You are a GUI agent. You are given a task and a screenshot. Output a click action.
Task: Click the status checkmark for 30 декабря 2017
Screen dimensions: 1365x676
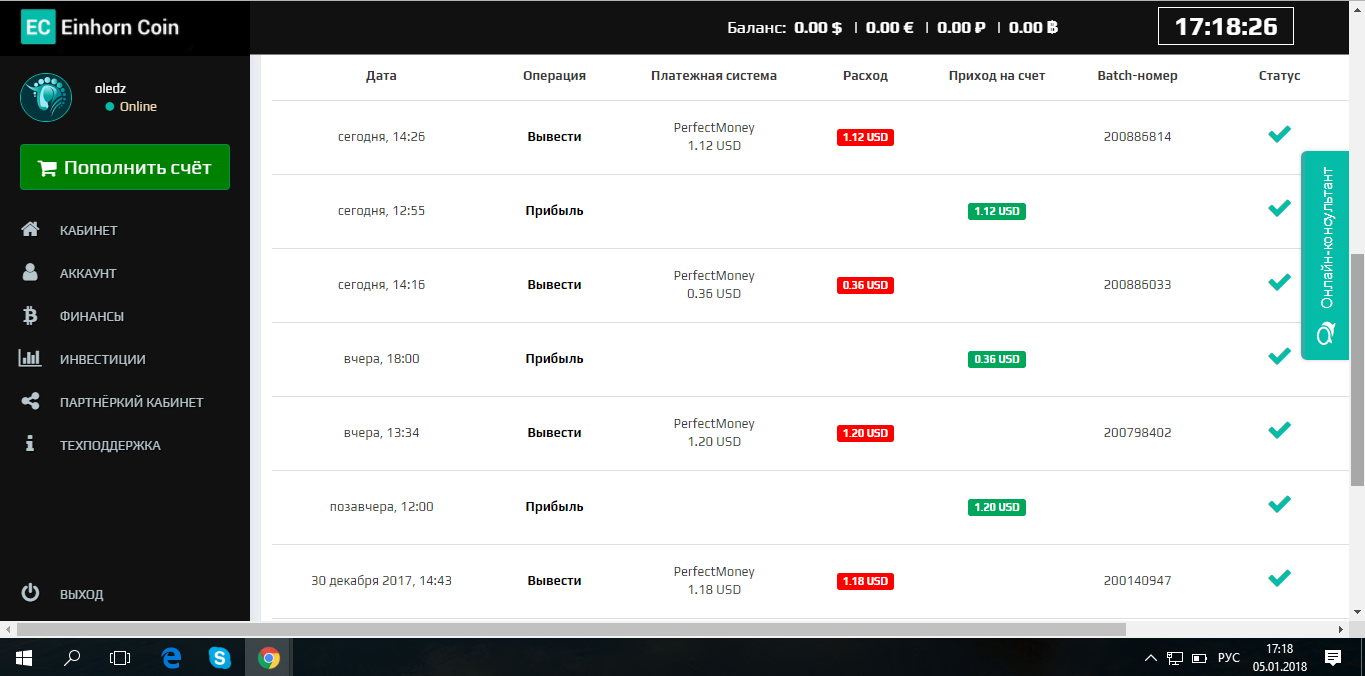(x=1279, y=578)
